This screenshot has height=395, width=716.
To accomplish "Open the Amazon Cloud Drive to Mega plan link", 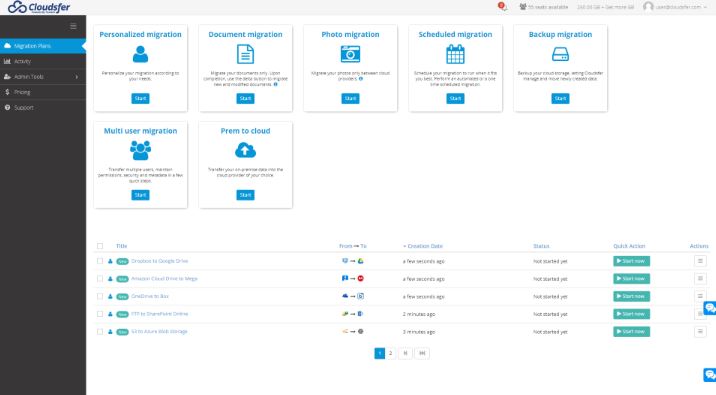I will pos(164,279).
